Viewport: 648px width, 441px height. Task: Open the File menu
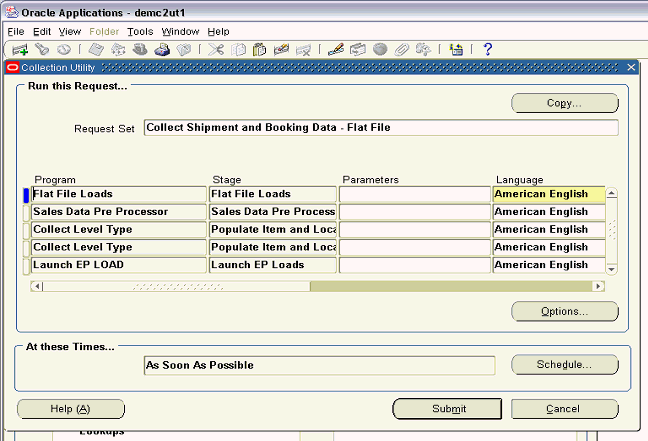[x=16, y=32]
